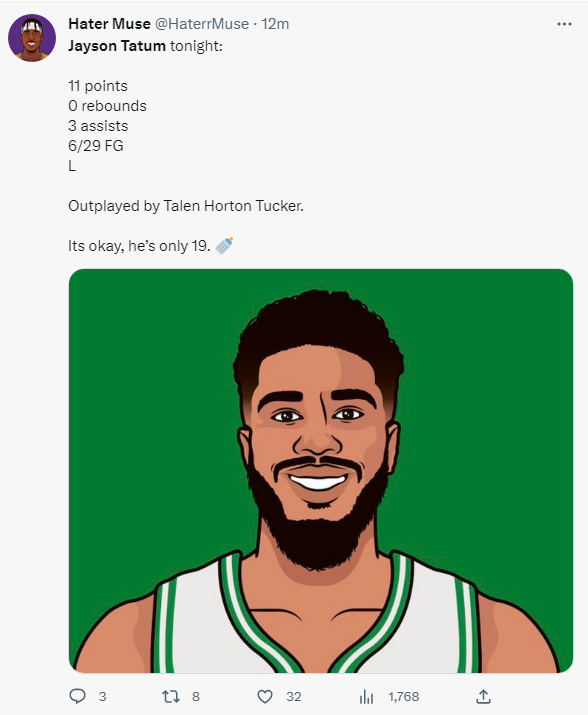Viewport: 588px width, 715px height.
Task: Click the 12m timestamp link
Action: [x=275, y=24]
